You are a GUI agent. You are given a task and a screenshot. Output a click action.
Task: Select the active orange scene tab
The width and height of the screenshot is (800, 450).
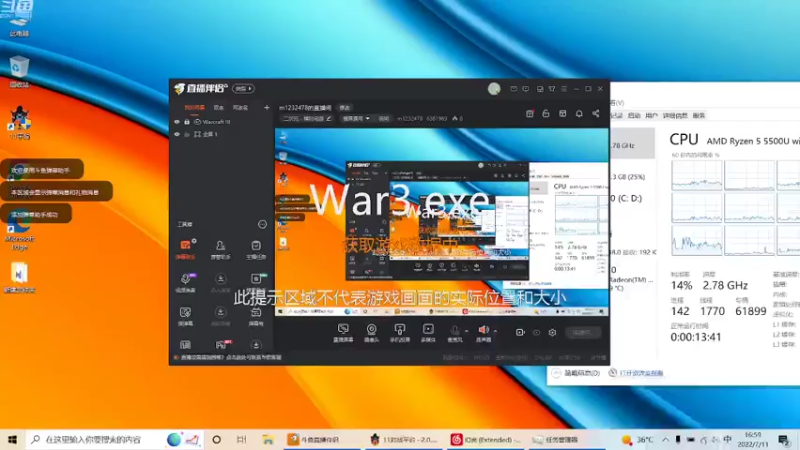[194, 108]
